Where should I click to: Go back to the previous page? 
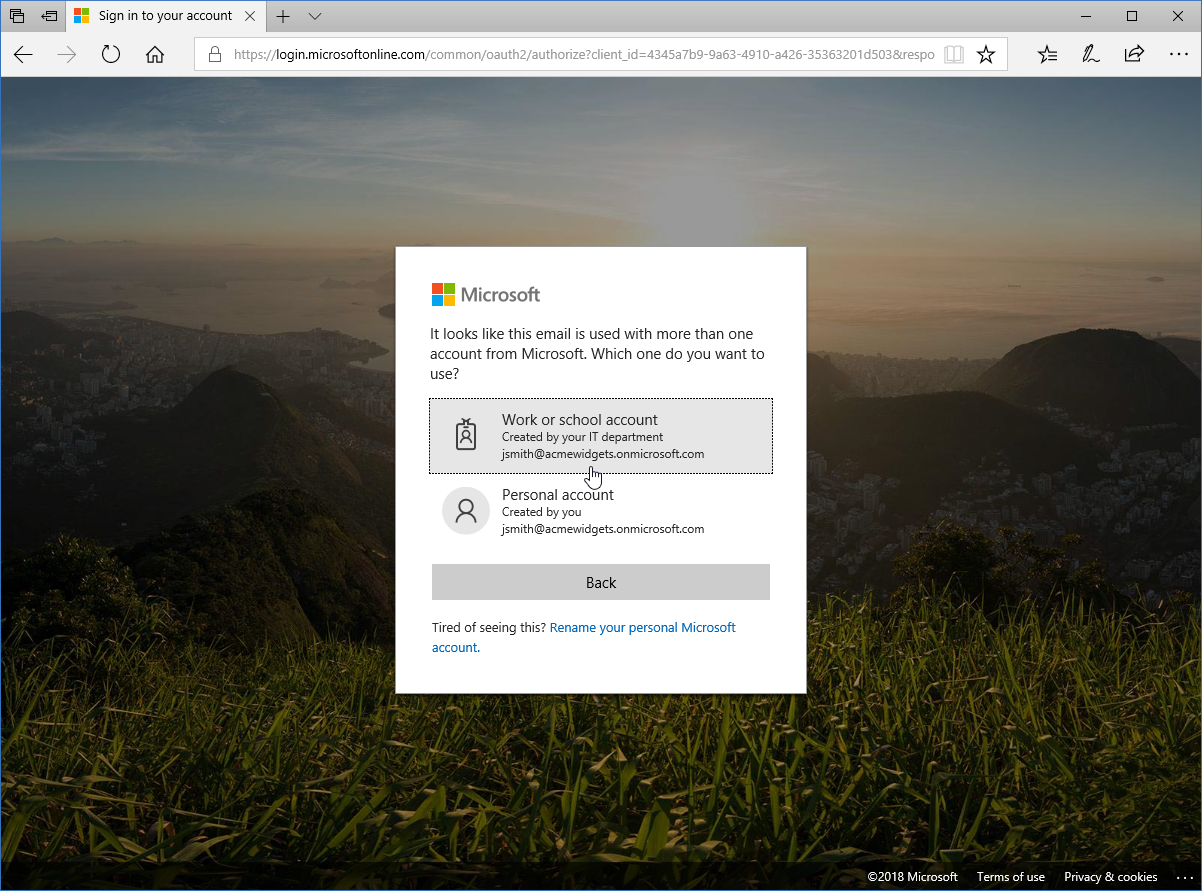click(x=23, y=54)
